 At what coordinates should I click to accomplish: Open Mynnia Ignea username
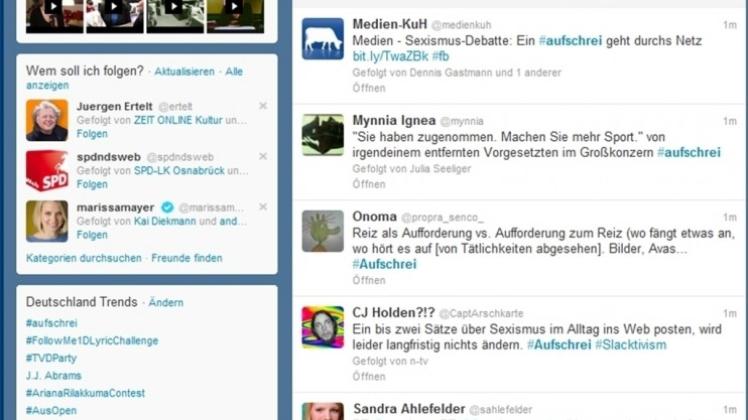click(394, 120)
